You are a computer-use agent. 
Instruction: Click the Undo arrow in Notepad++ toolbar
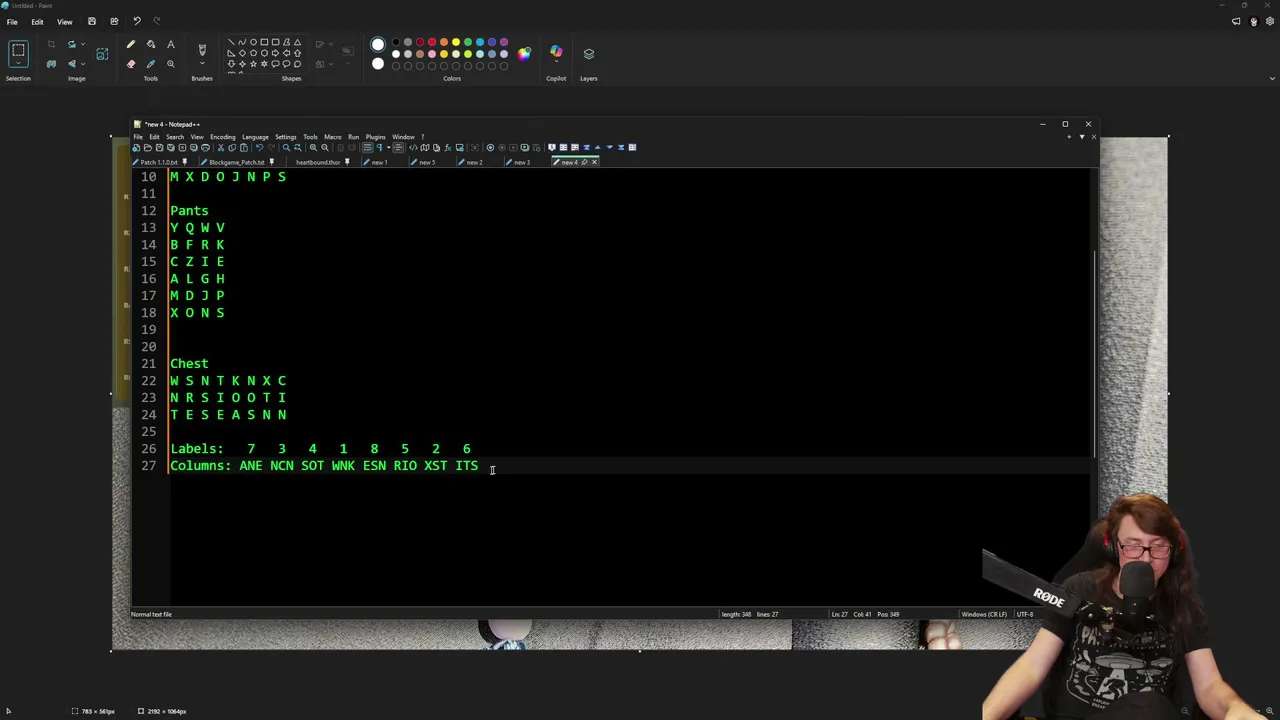tap(259, 148)
